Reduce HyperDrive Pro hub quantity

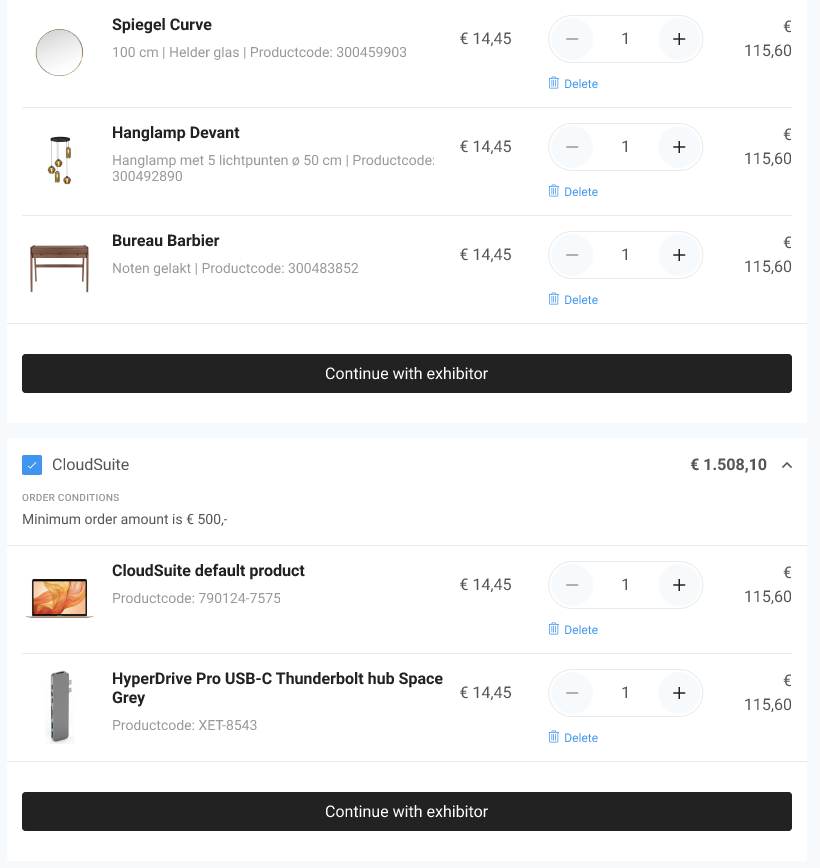coord(572,693)
